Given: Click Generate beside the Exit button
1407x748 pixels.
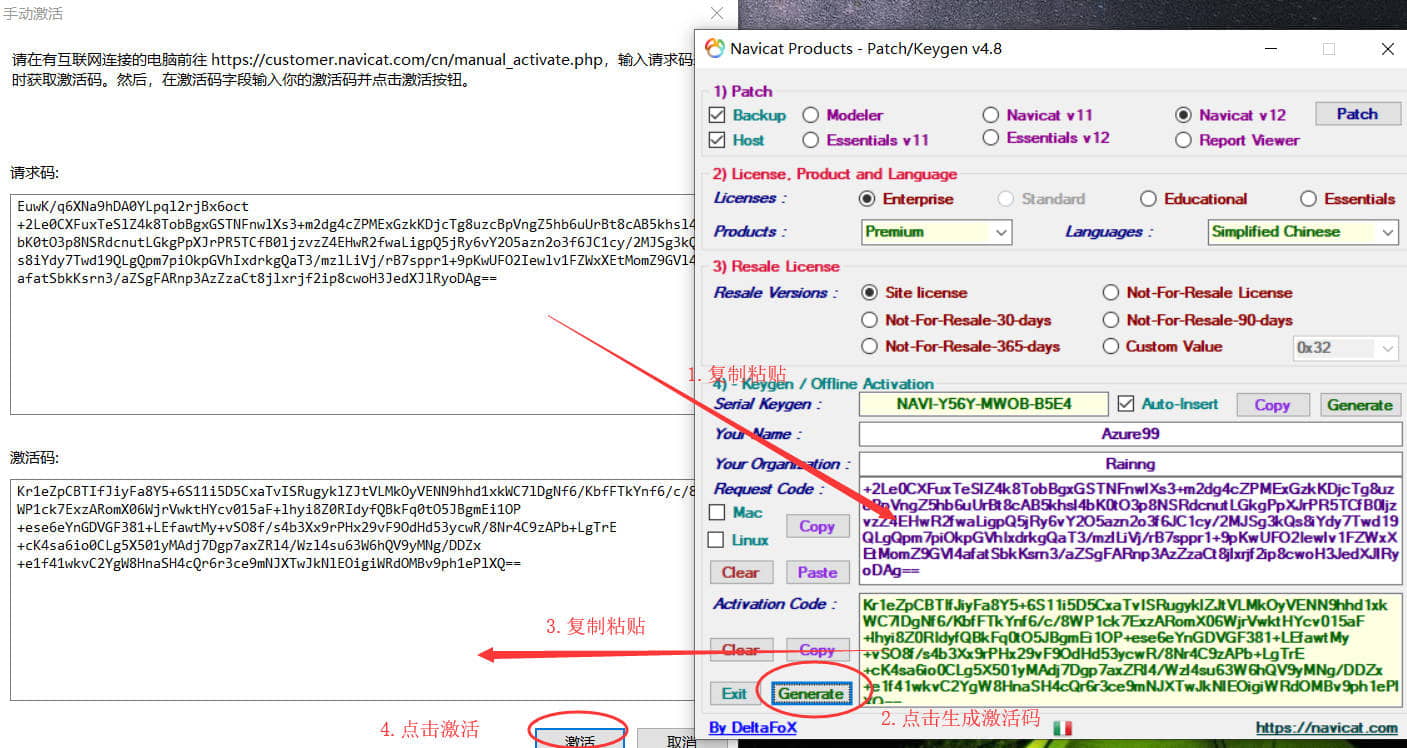Looking at the screenshot, I should tap(811, 693).
